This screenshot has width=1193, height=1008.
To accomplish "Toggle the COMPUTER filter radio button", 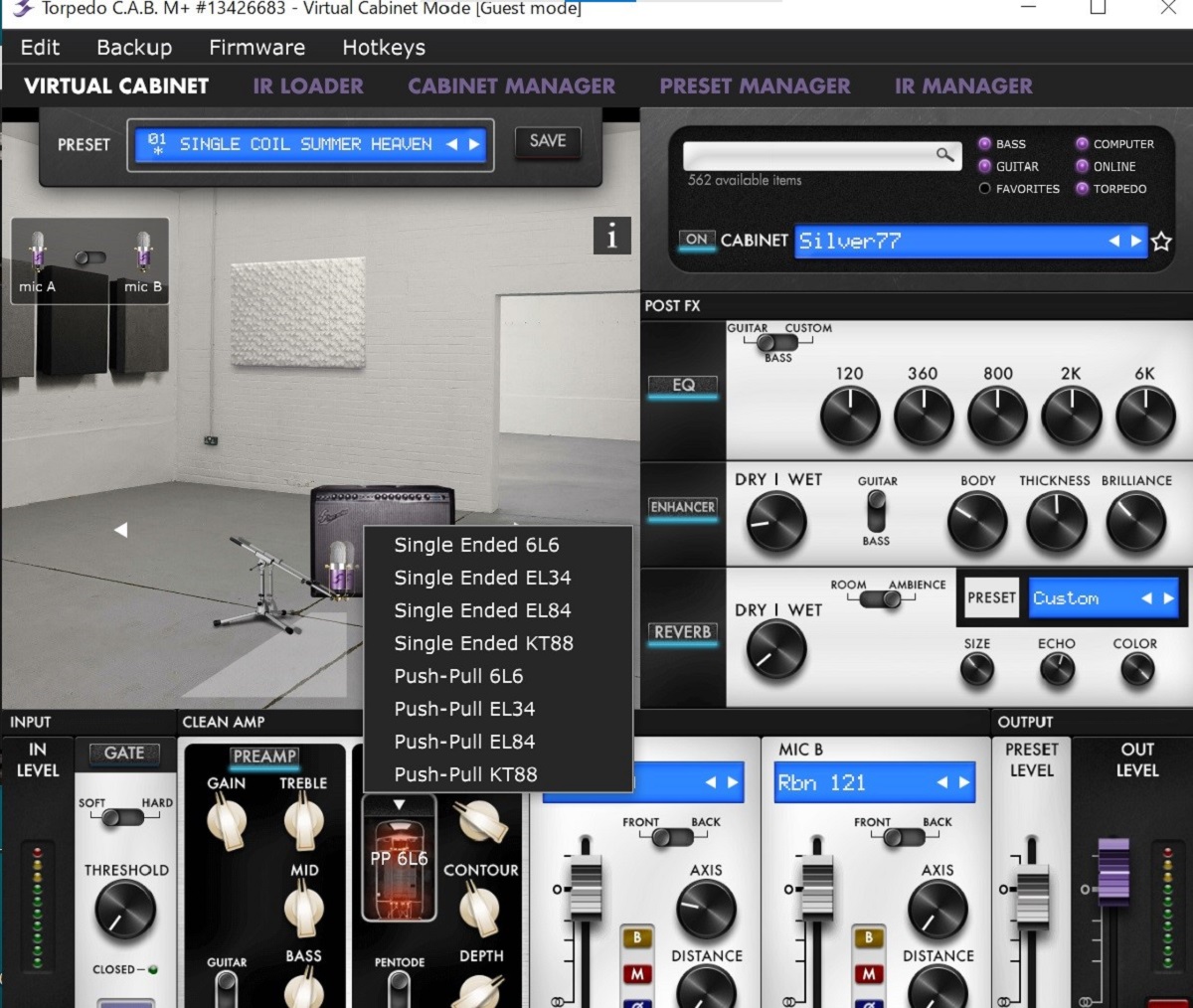I will pos(1083,143).
